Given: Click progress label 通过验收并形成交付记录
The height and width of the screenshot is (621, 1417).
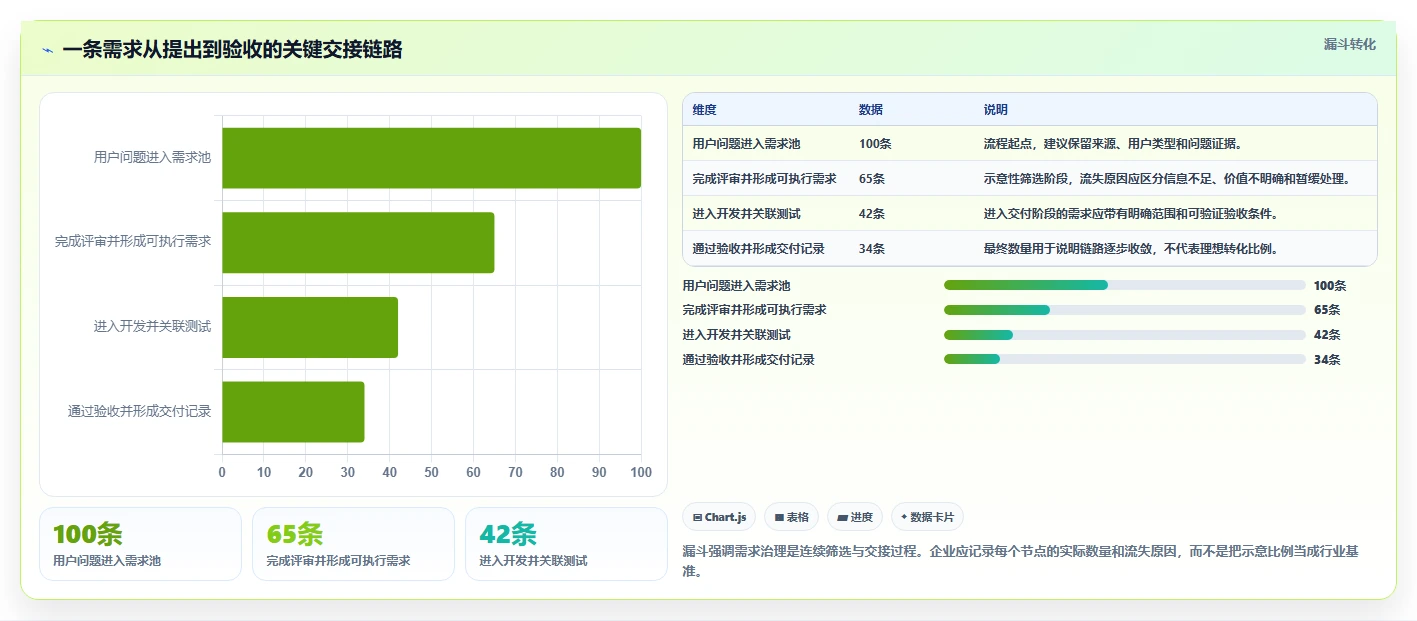Looking at the screenshot, I should [x=749, y=360].
